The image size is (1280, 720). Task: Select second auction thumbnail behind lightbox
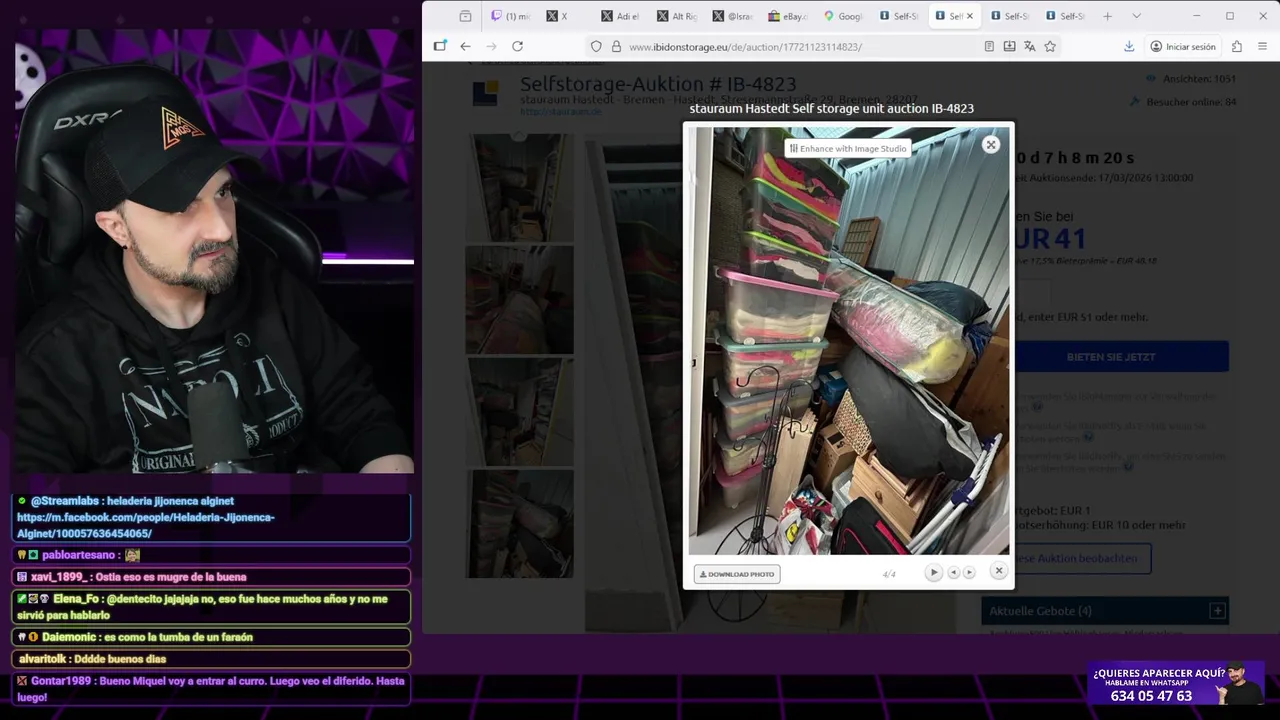click(519, 299)
